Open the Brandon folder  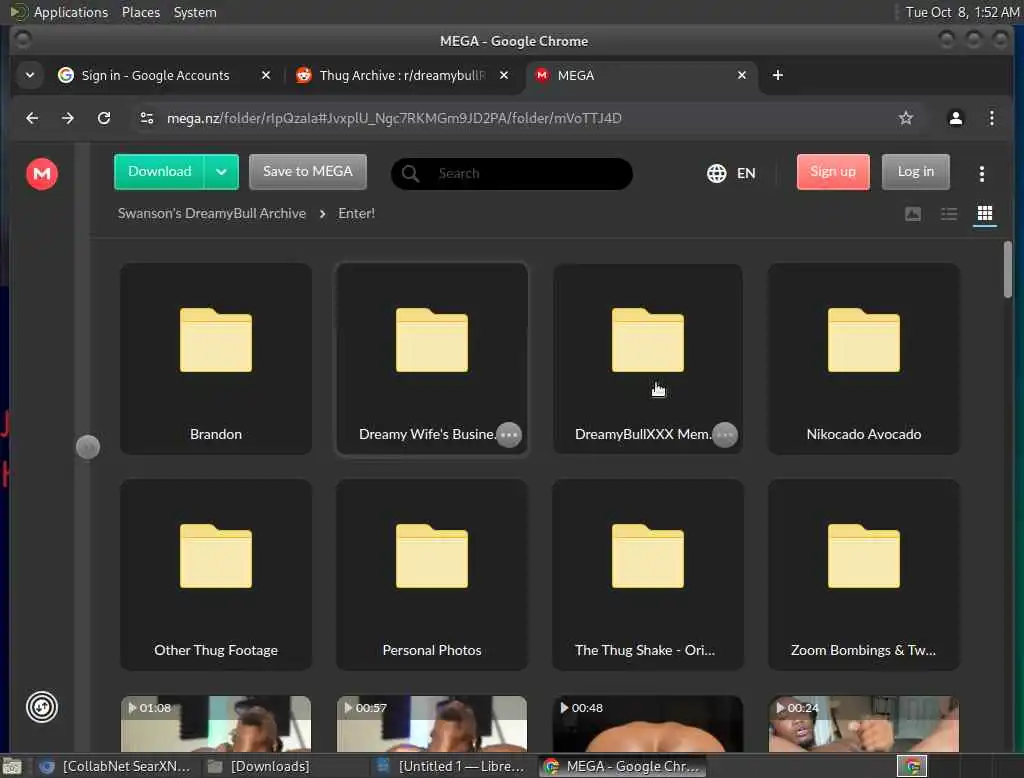(x=216, y=358)
